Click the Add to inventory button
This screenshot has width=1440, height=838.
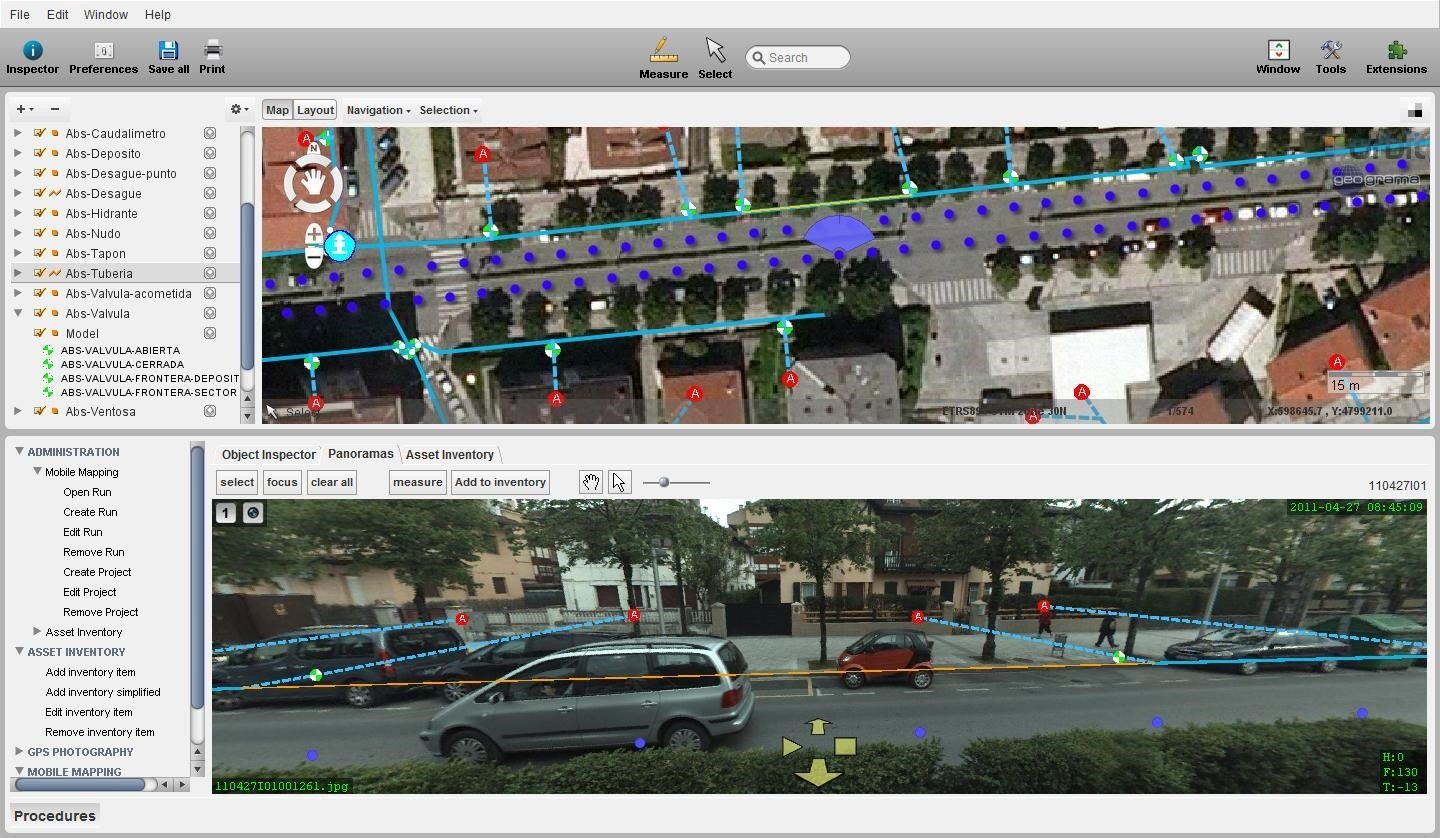500,482
